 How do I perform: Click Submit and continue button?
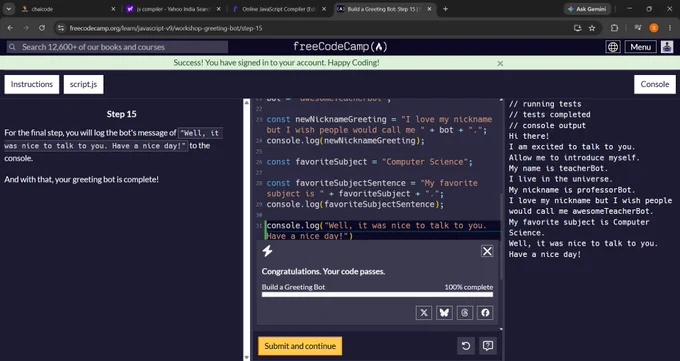300,346
